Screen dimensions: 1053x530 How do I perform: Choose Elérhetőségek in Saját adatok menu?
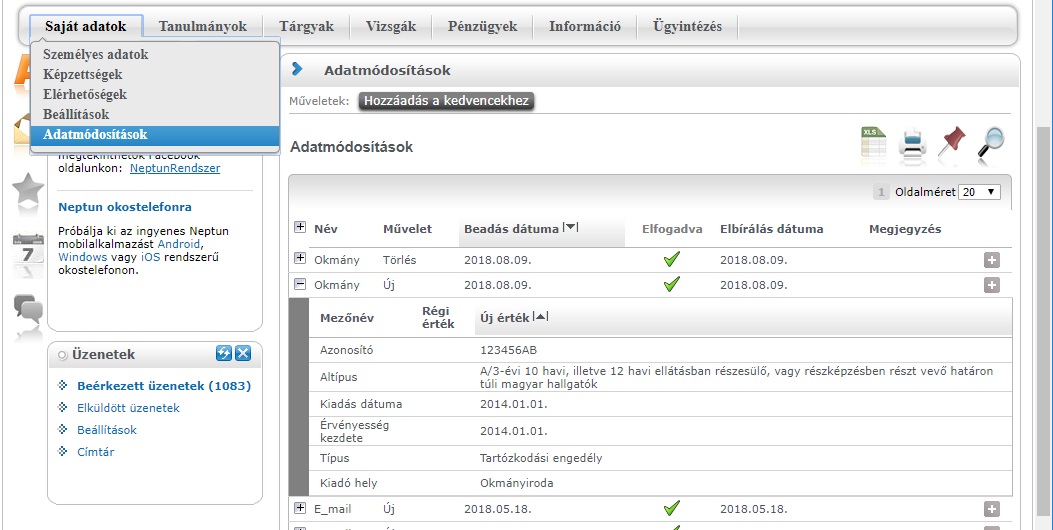[85, 95]
